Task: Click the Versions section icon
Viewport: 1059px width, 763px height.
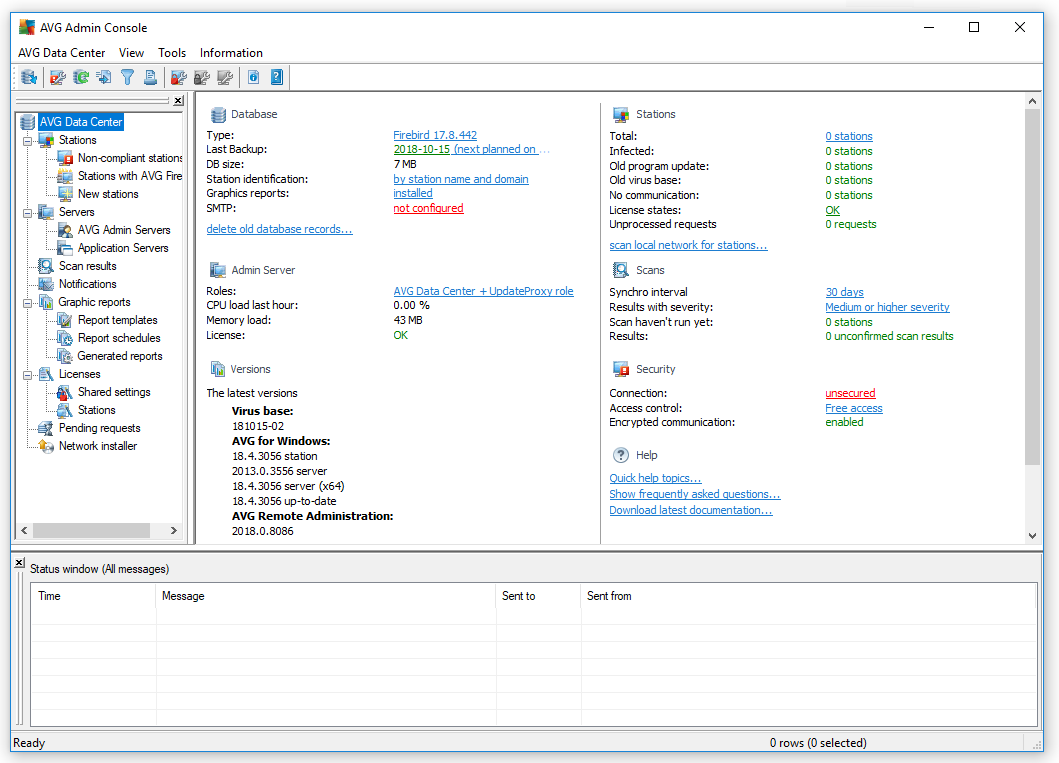Action: pos(217,369)
